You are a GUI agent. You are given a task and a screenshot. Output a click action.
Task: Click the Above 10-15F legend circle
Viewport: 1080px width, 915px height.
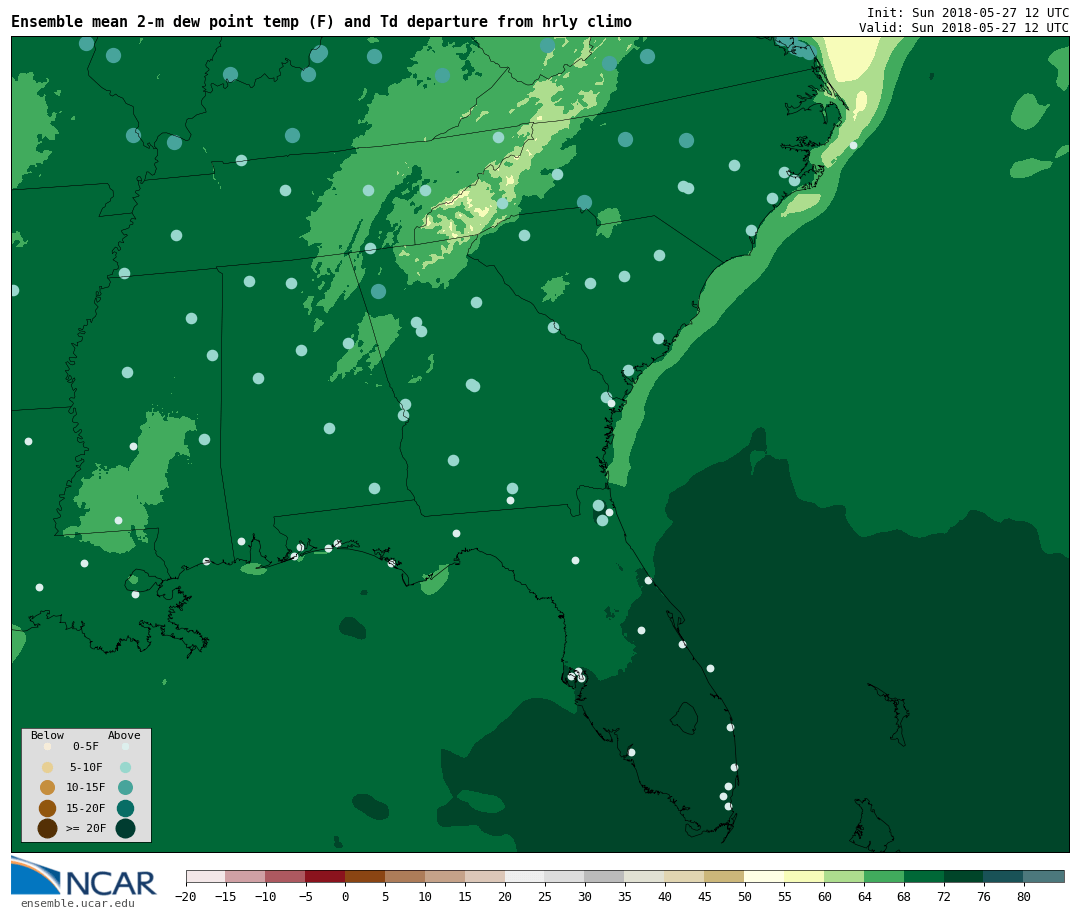(125, 787)
